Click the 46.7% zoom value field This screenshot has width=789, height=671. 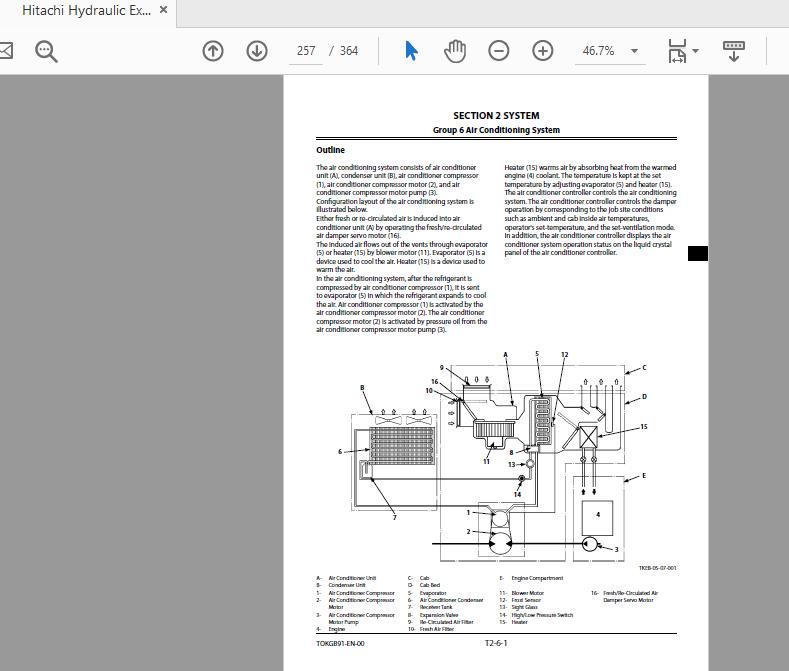click(599, 51)
